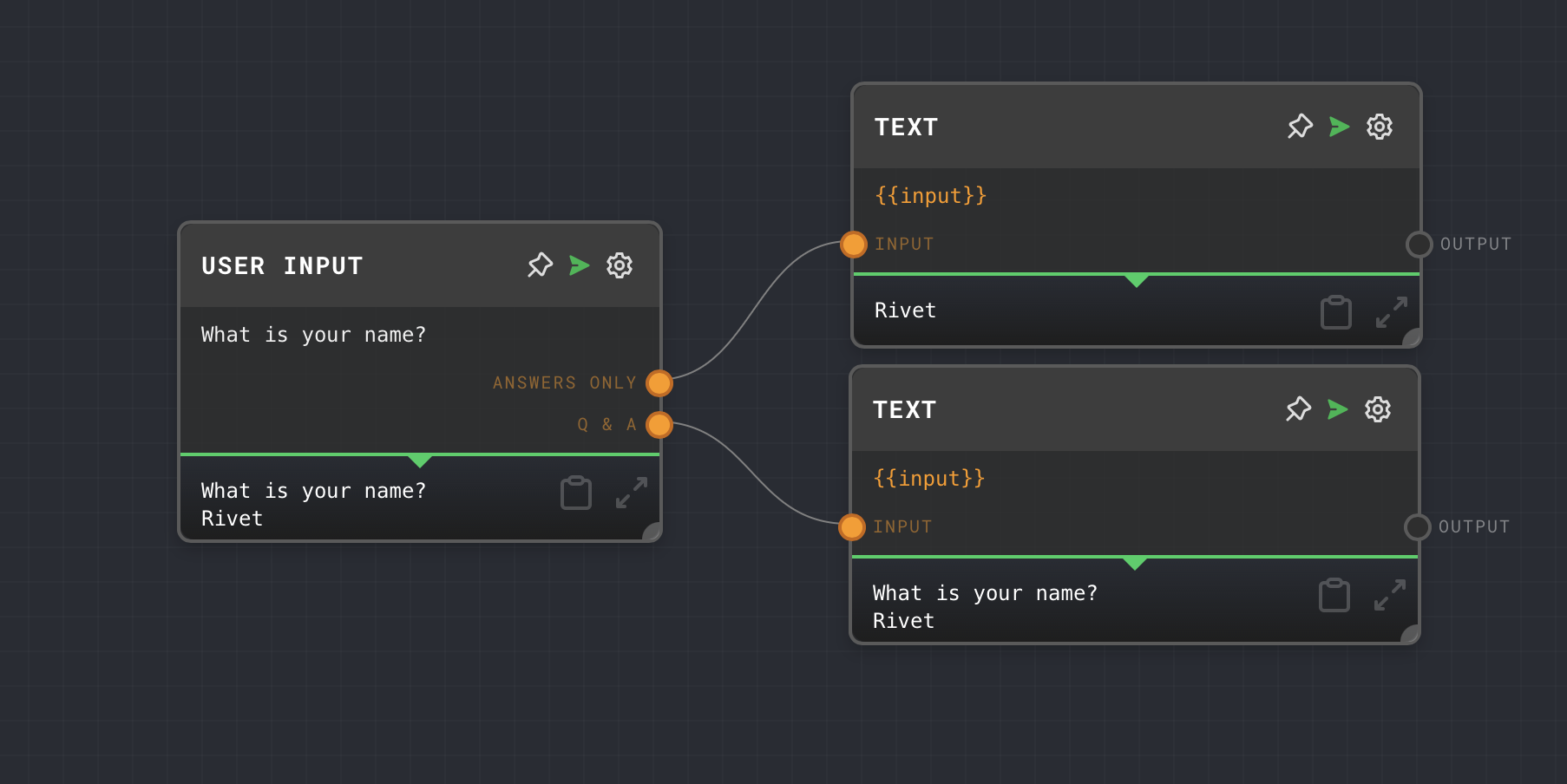Screen dimensions: 1567x784
Task: Copy lower Text node output to clipboard
Action: 1334,595
